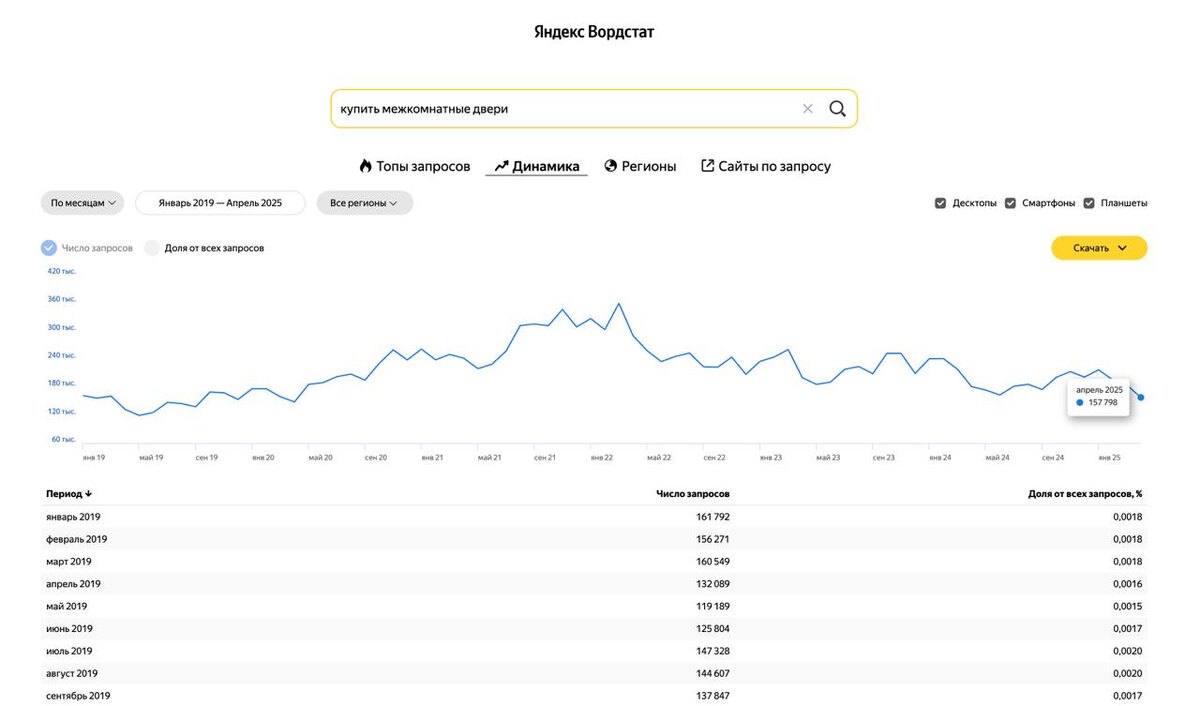This screenshot has height=706, width=1200.
Task: Select the Динамика tab
Action: (537, 166)
